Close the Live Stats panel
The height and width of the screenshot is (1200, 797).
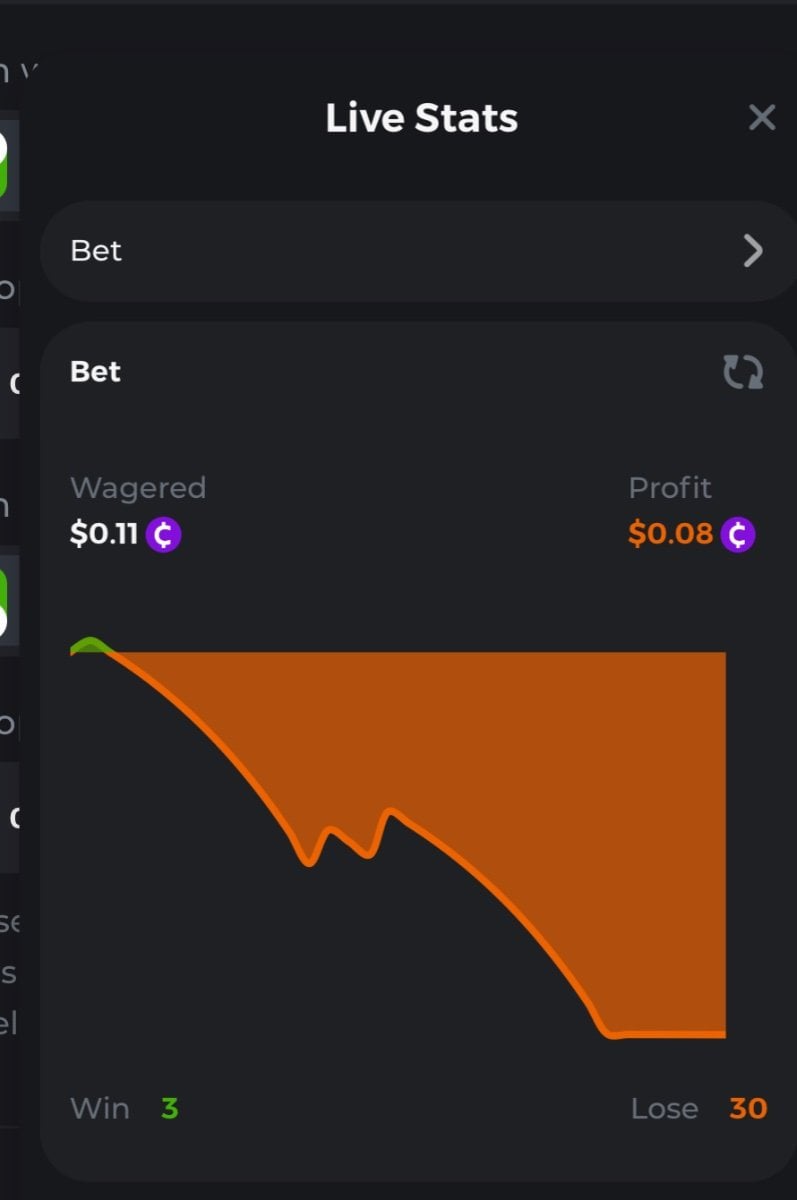click(762, 118)
